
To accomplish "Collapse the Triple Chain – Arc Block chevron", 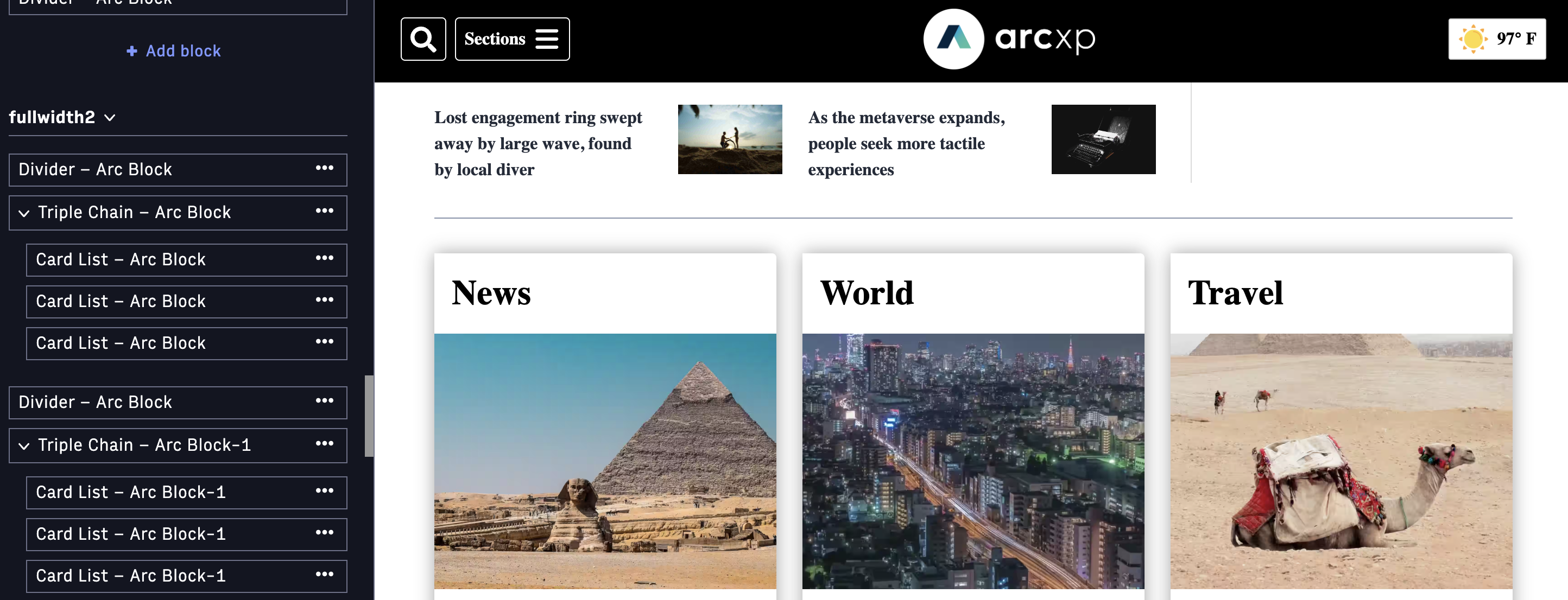I will (24, 213).
